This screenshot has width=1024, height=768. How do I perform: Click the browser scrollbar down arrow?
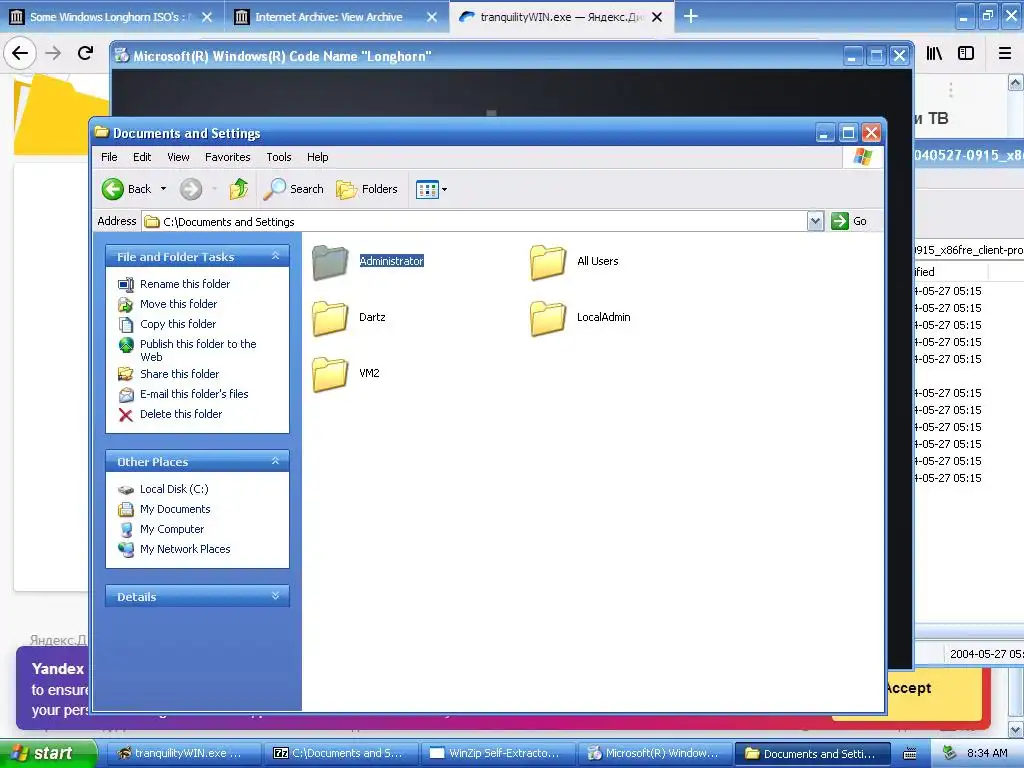(x=1015, y=729)
